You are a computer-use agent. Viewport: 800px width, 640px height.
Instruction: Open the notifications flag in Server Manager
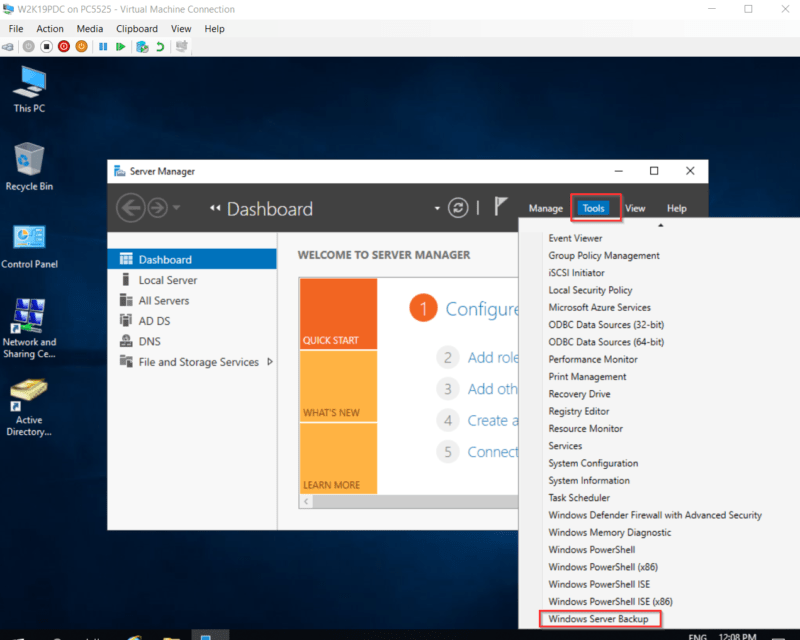501,207
